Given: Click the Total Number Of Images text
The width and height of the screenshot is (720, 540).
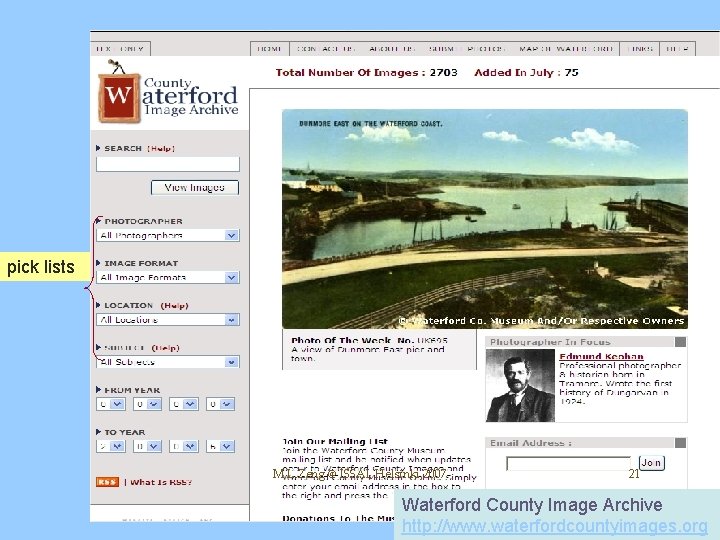Looking at the screenshot, I should [x=366, y=73].
